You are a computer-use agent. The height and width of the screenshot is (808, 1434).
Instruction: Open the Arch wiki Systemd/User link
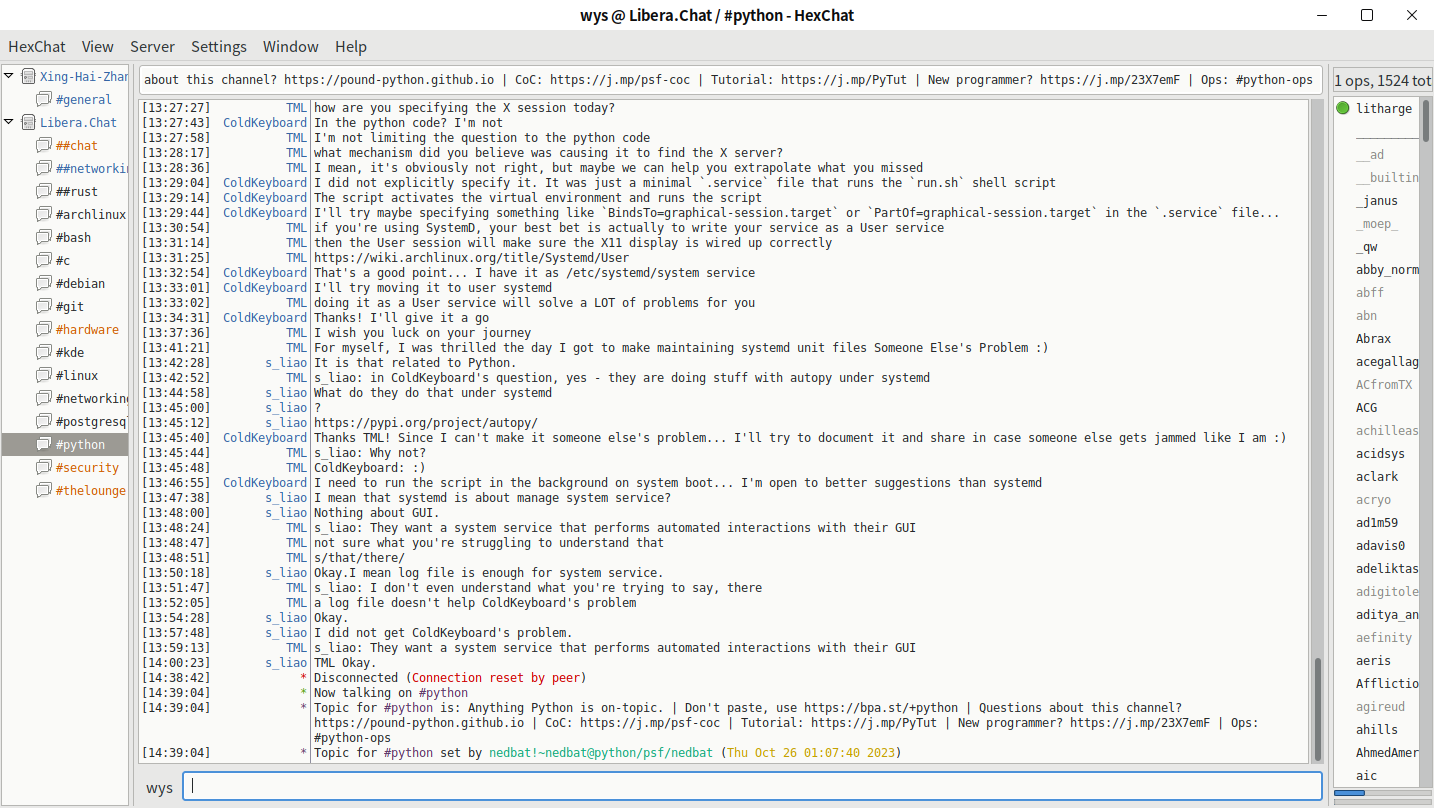click(471, 258)
